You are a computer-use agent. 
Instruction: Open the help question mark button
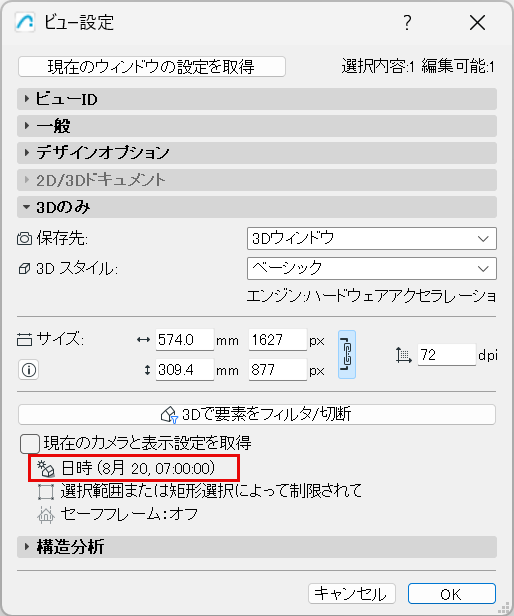click(x=407, y=22)
